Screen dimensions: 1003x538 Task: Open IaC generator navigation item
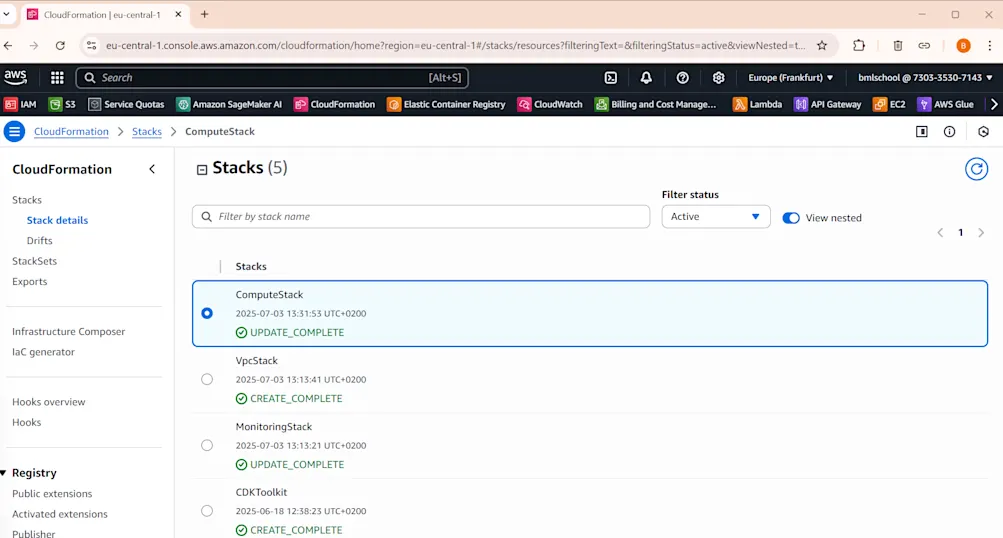pos(43,352)
